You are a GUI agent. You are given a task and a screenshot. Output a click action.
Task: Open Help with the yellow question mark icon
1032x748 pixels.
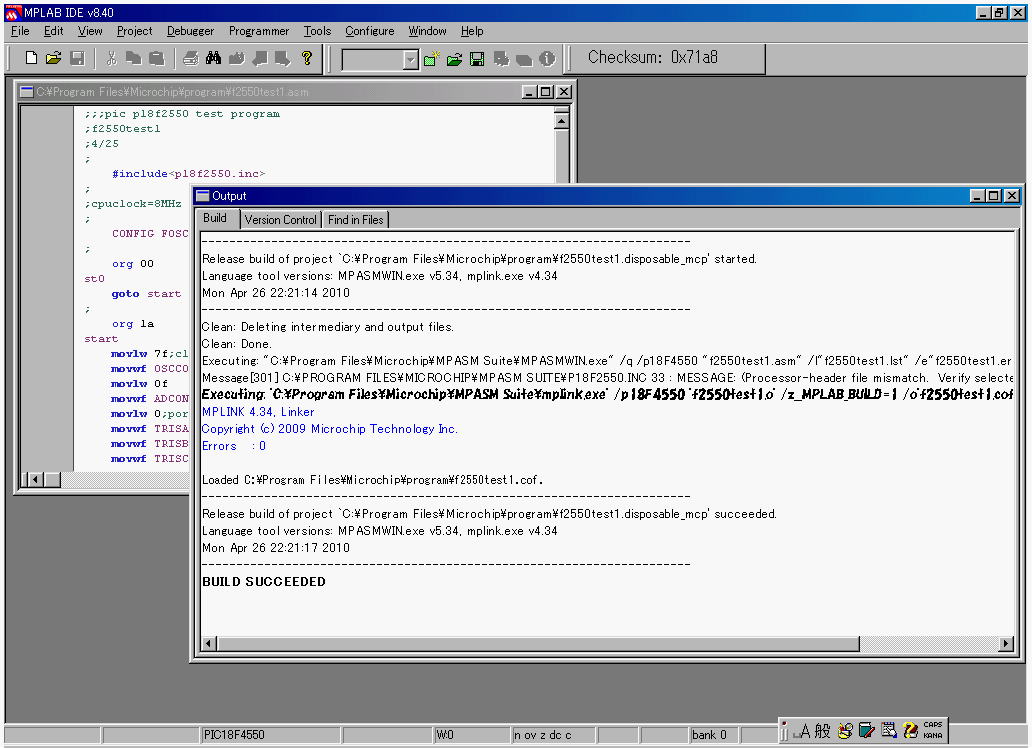point(306,59)
